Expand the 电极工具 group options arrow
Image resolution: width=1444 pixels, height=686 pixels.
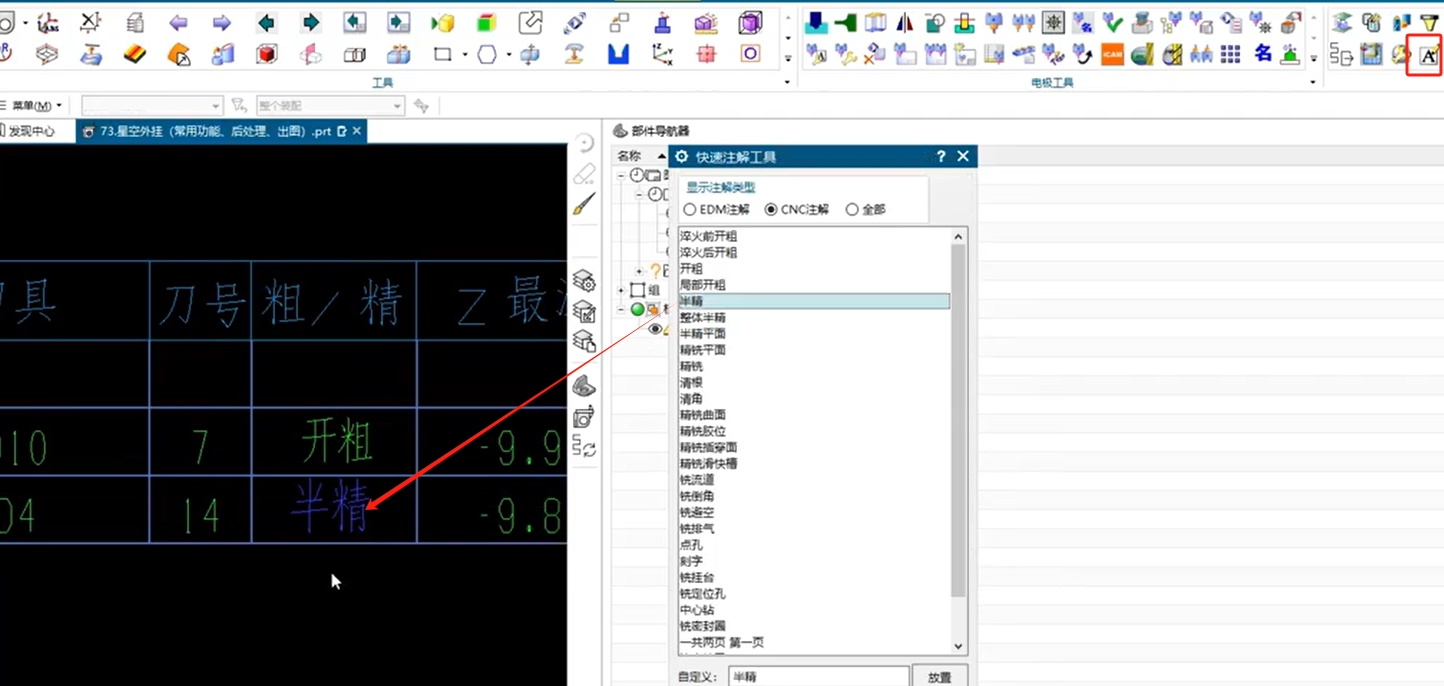pos(1313,82)
